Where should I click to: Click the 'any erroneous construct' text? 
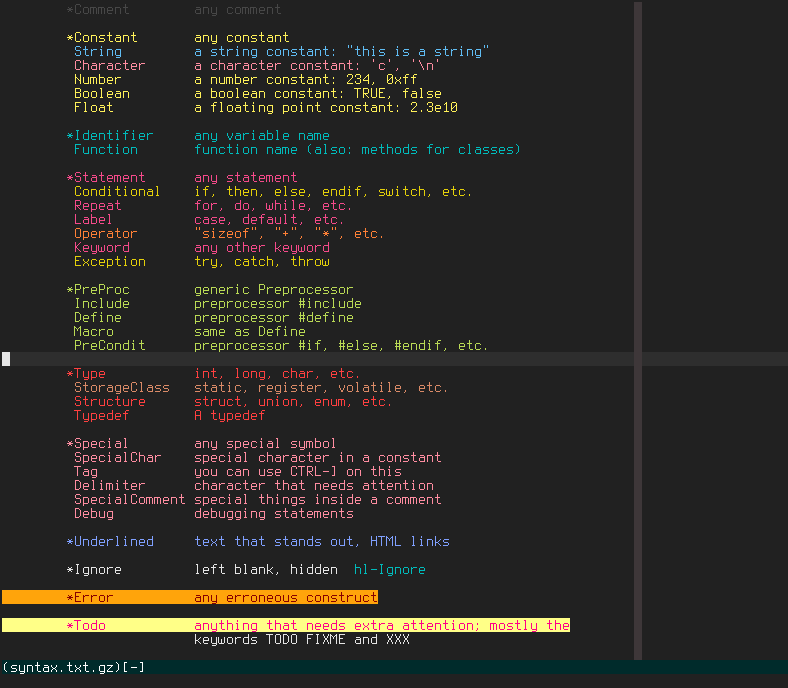click(x=286, y=598)
